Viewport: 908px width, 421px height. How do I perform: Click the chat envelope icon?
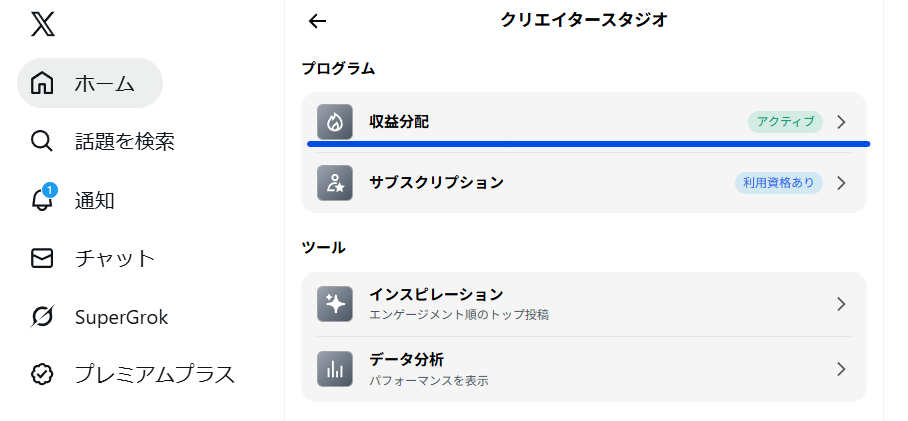[42, 259]
